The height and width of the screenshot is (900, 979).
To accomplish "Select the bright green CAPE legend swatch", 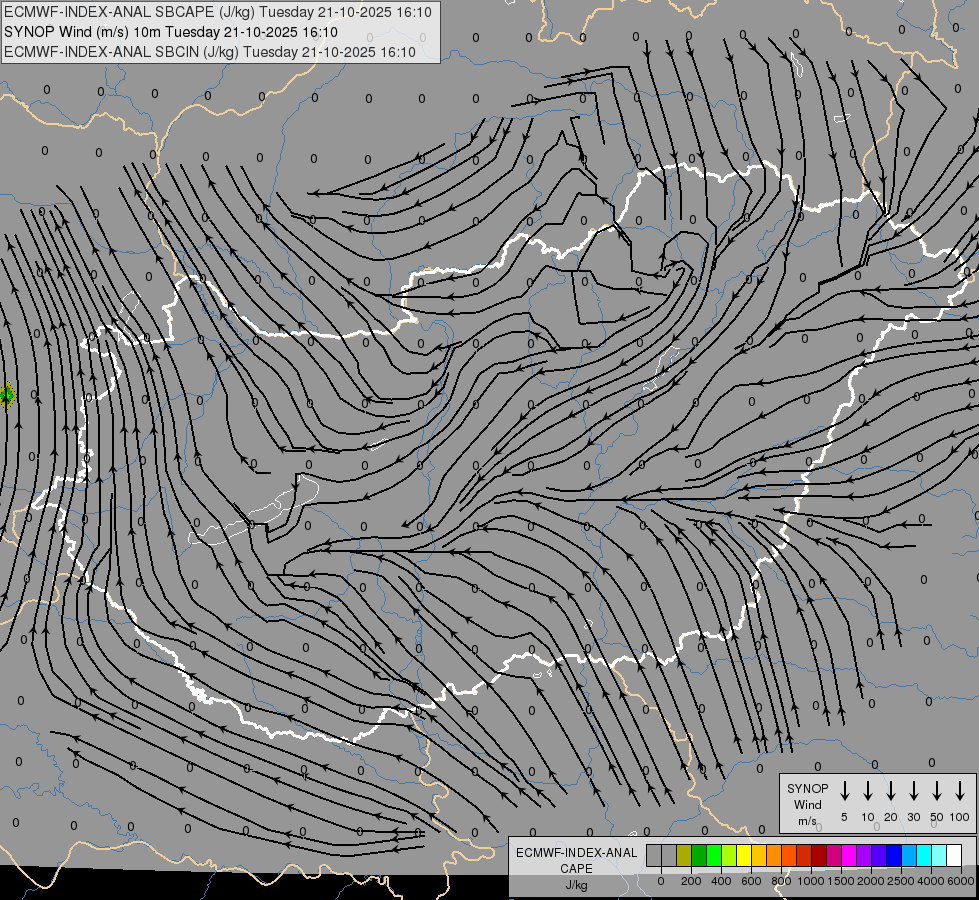I will coord(714,855).
